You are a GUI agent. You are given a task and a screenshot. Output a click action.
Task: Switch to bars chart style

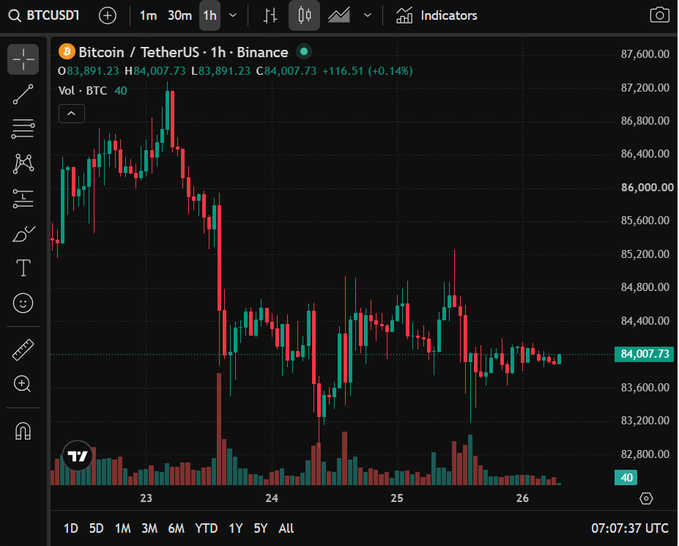point(270,16)
